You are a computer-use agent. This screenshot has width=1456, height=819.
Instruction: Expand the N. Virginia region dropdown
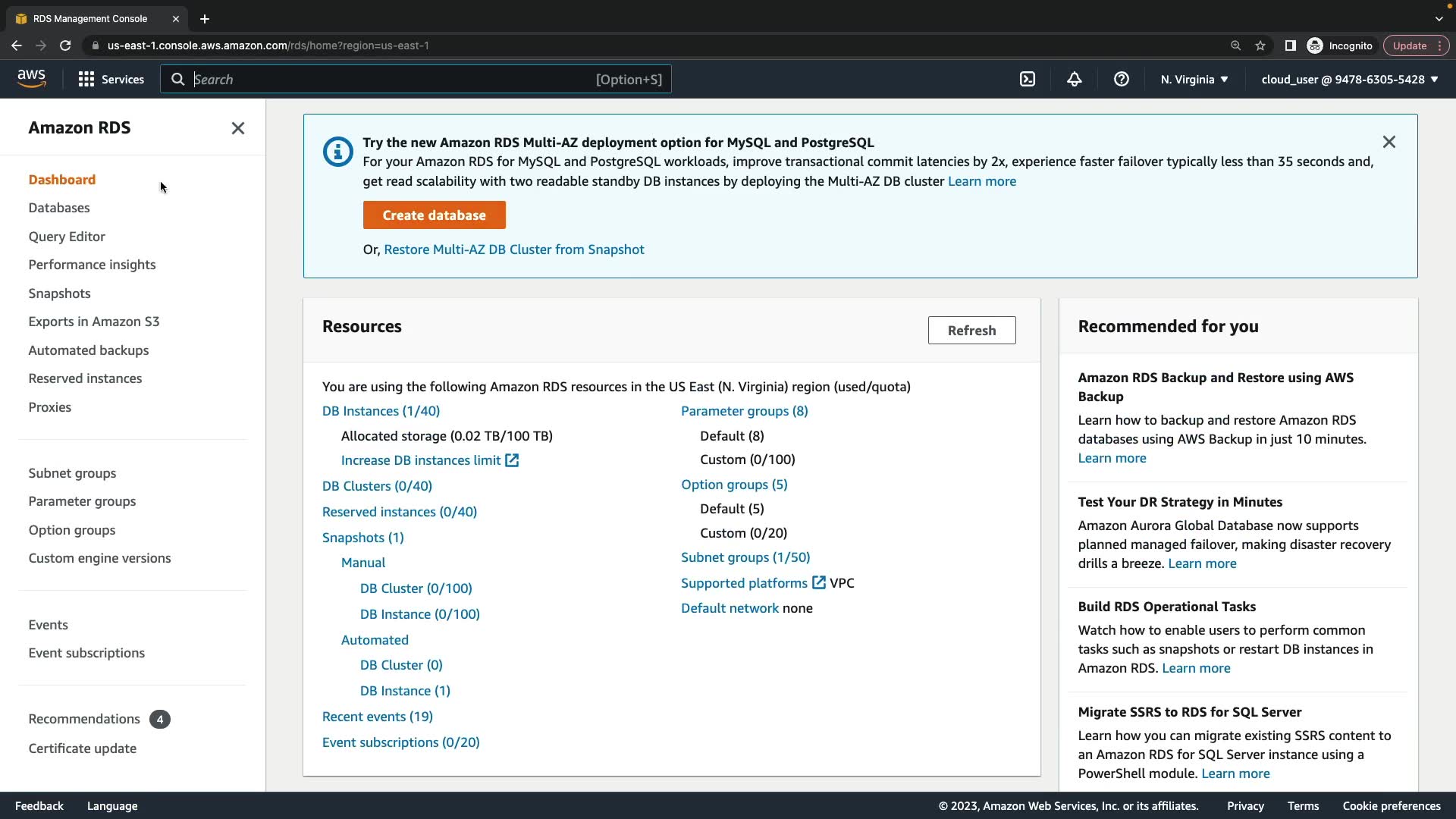[1194, 79]
